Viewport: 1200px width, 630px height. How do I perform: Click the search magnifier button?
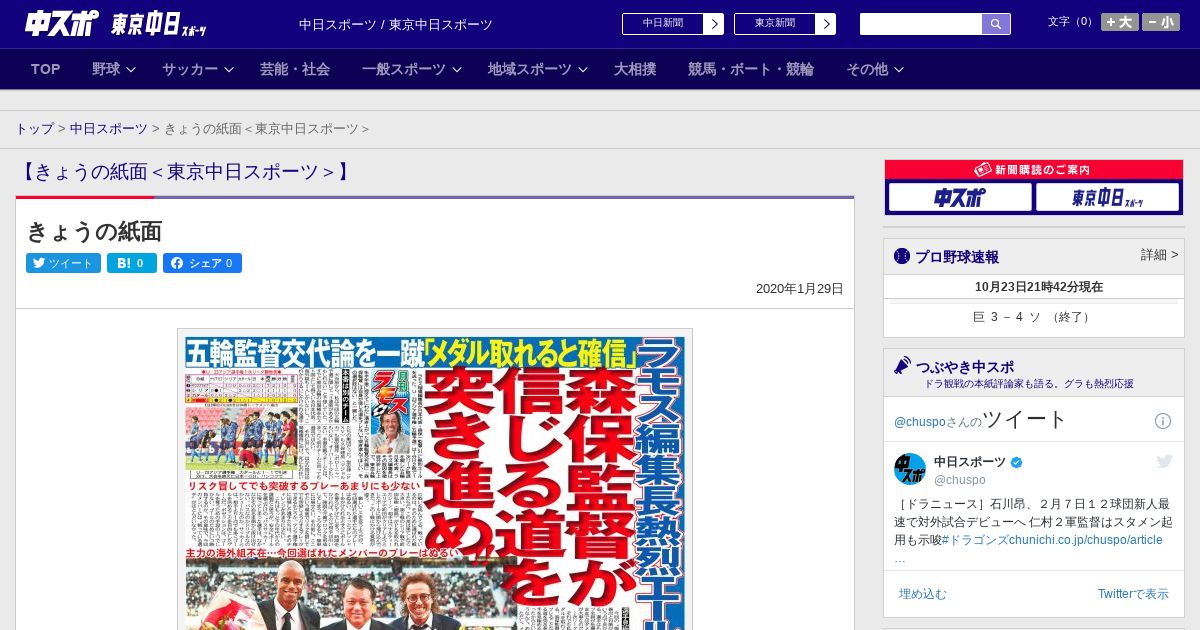tap(996, 24)
